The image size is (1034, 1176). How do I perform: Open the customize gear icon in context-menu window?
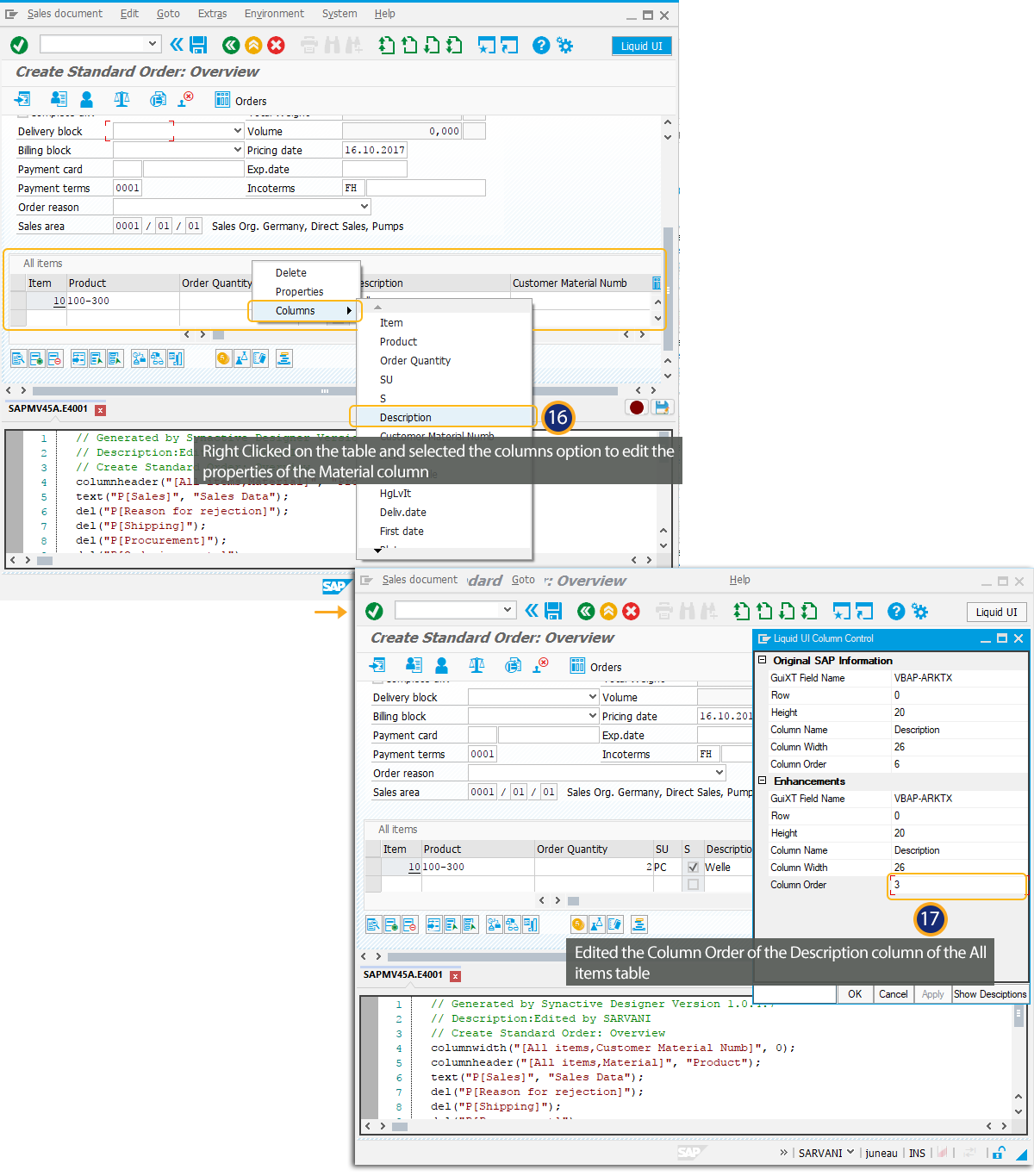coord(564,45)
